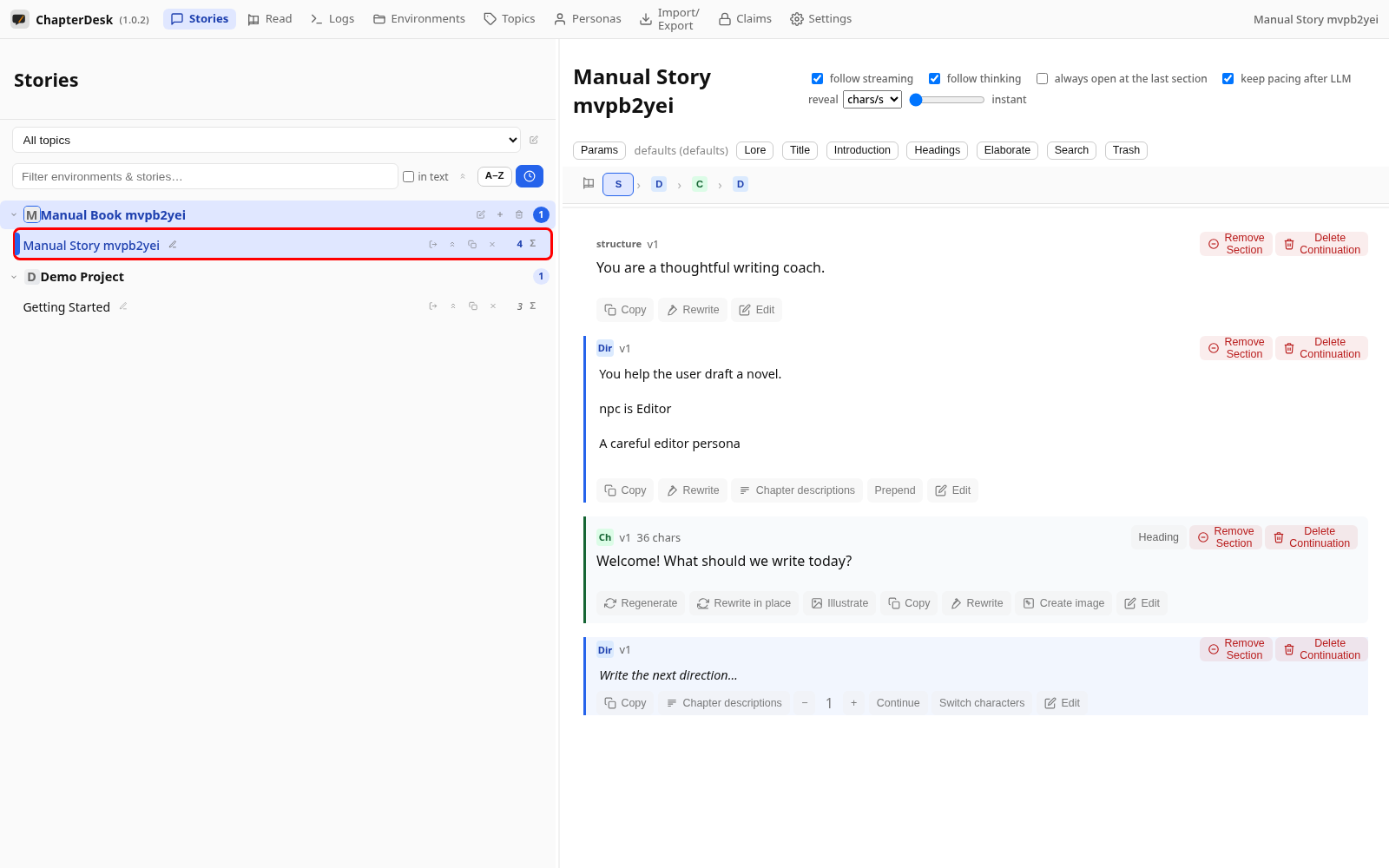Toggle the follow streaming checkbox

click(x=817, y=79)
